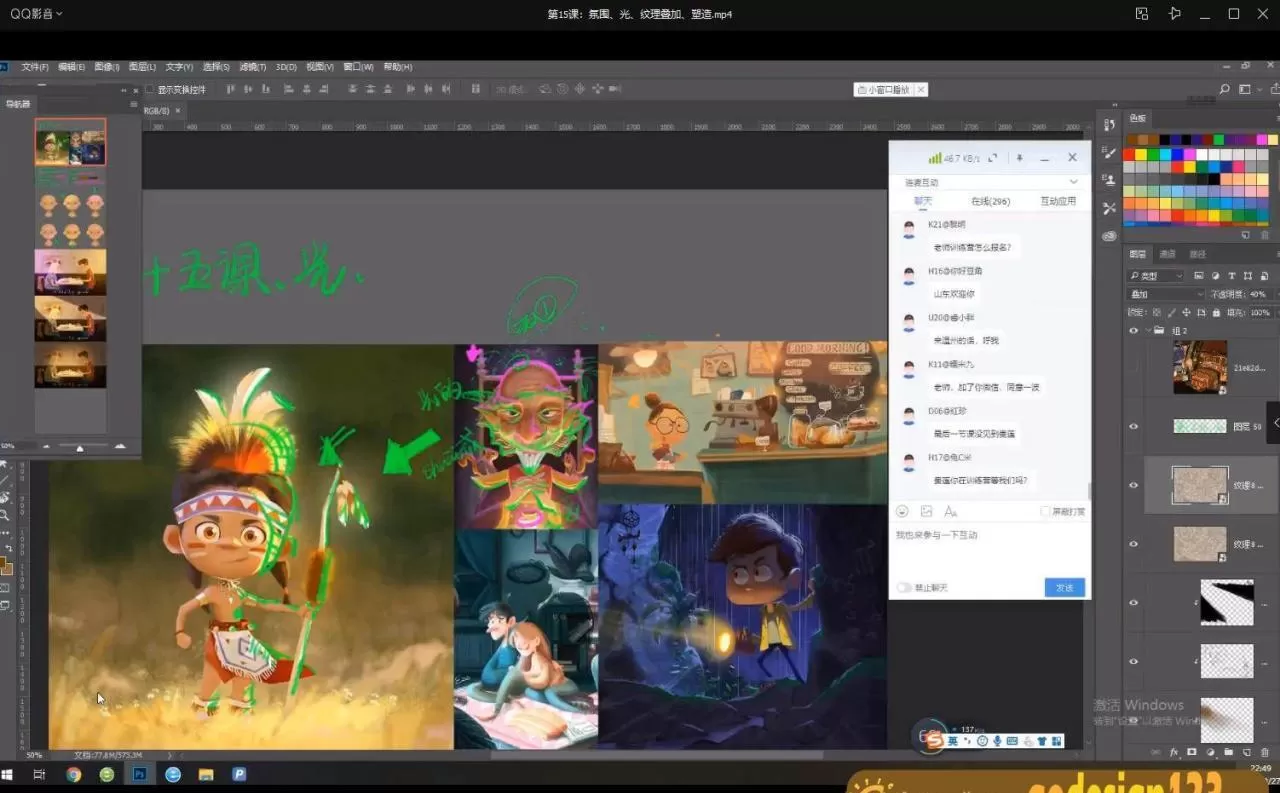Open the layer blend mode dropdown 叠加
The width and height of the screenshot is (1280, 793).
[1165, 294]
